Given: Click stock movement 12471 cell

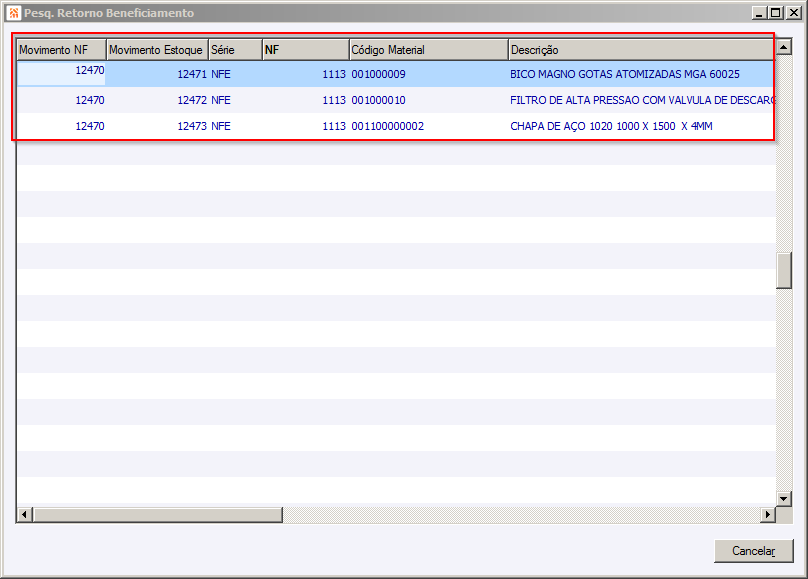Looking at the screenshot, I should (192, 74).
